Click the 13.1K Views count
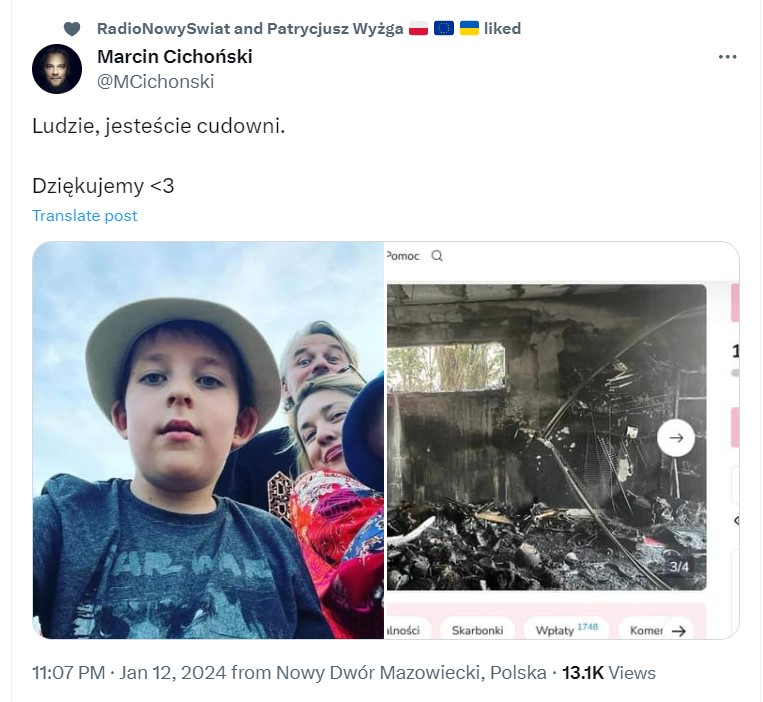 click(x=609, y=673)
